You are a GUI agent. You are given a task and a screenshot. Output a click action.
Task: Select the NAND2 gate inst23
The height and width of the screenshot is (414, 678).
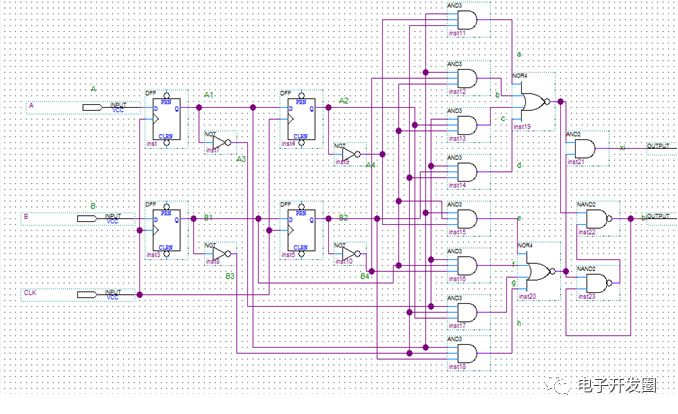pos(599,283)
